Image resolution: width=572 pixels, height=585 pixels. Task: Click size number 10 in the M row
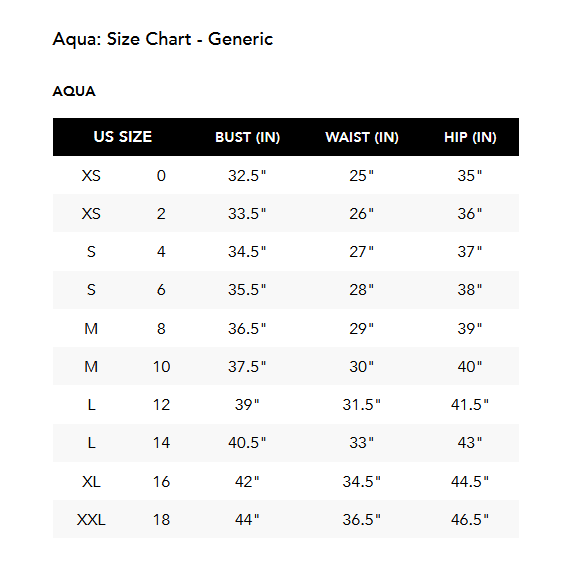162,367
